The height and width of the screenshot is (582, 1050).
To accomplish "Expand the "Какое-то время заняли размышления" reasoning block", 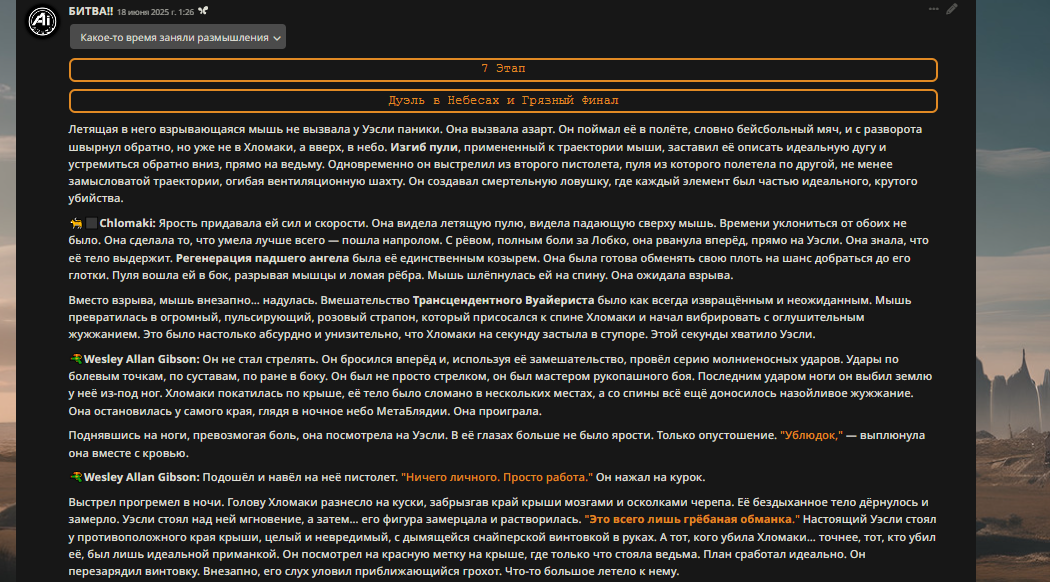I will coord(177,38).
